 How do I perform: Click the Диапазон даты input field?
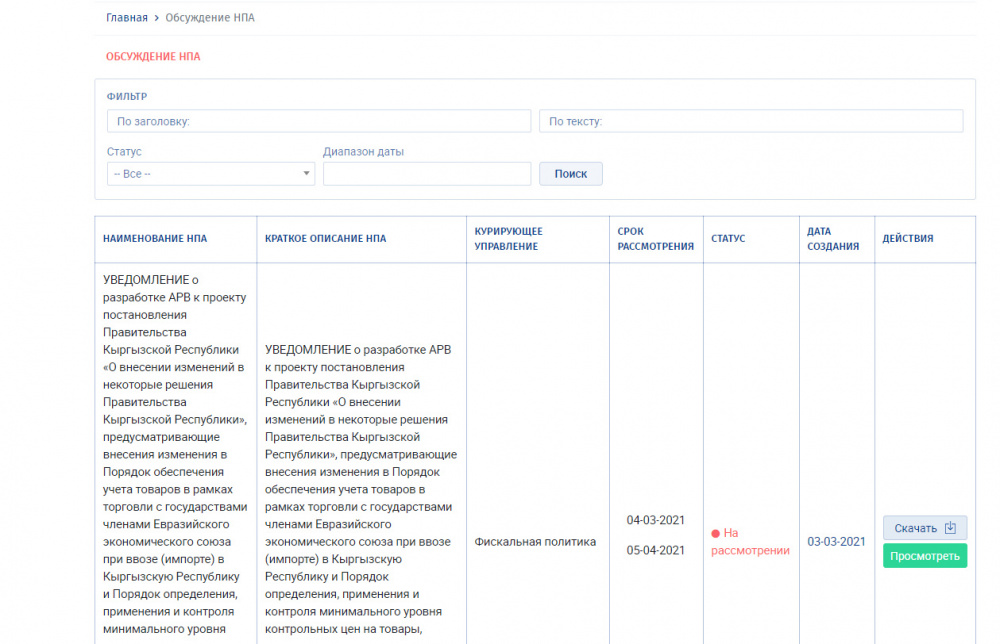tap(426, 174)
